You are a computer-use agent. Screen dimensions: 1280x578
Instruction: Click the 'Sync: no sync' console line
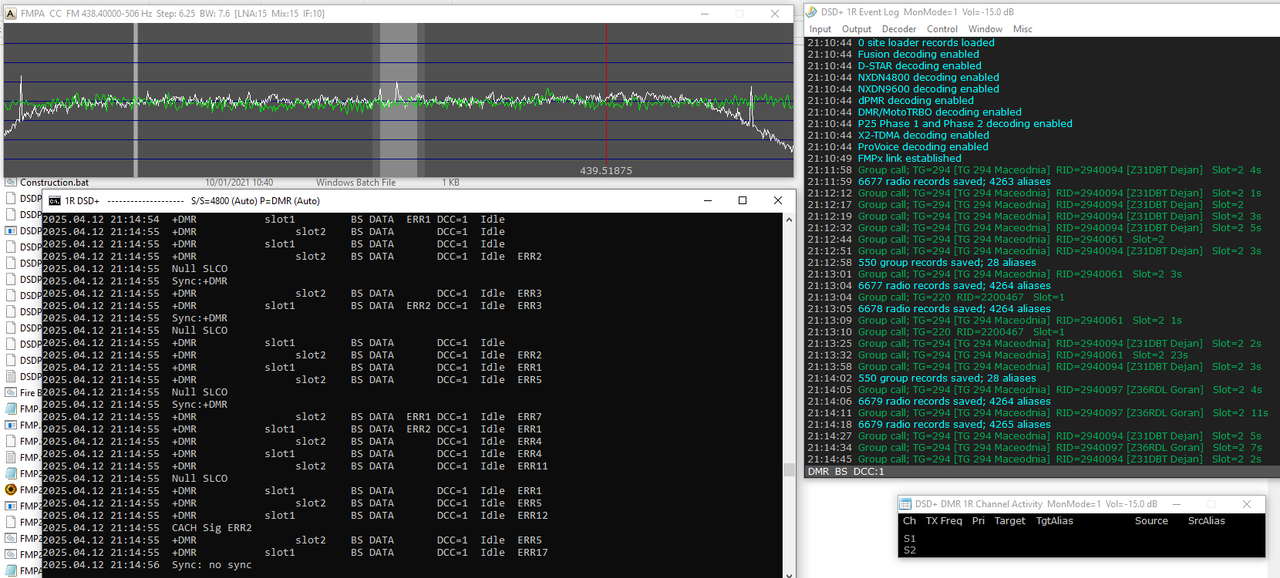148,565
